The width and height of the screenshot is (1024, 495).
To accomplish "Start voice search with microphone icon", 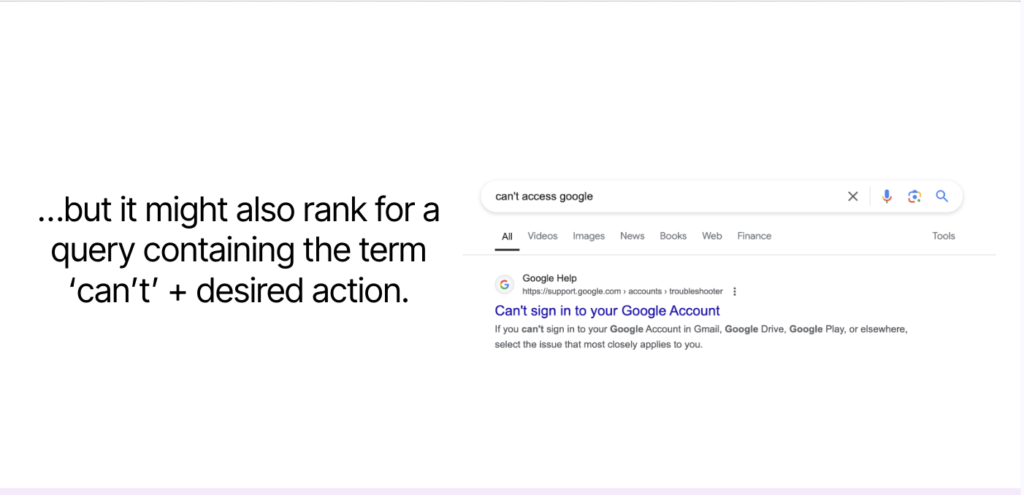I will 886,197.
